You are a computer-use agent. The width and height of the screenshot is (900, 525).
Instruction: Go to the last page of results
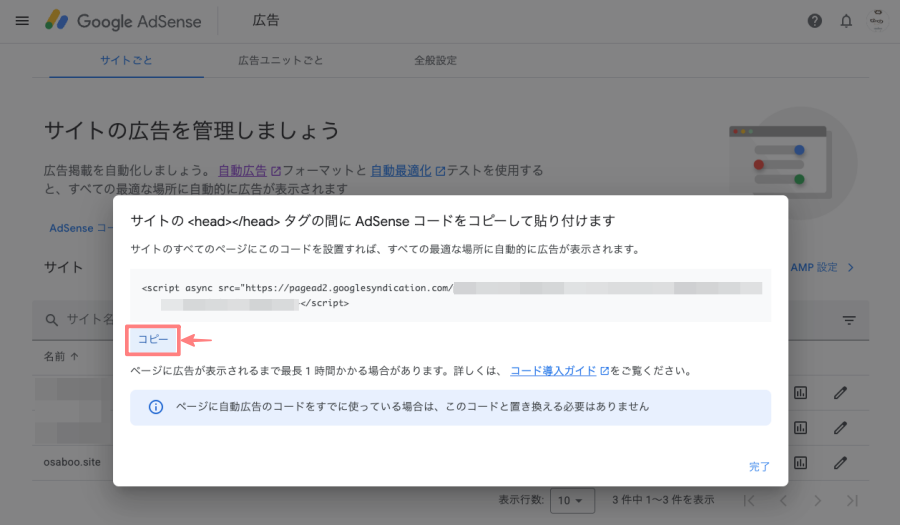point(852,500)
